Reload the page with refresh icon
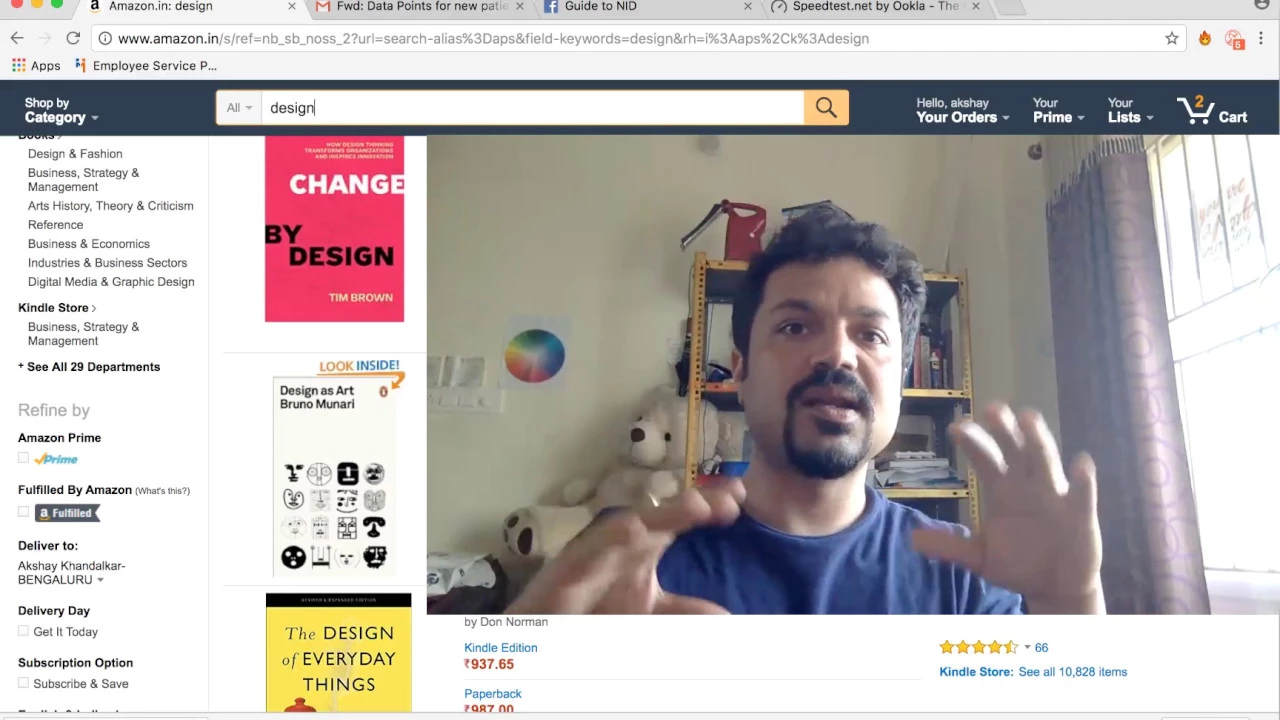Viewport: 1280px width, 720px height. (73, 38)
